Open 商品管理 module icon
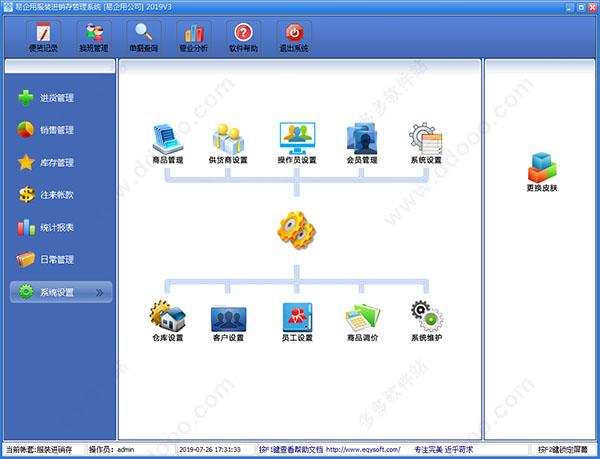 pyautogui.click(x=168, y=143)
